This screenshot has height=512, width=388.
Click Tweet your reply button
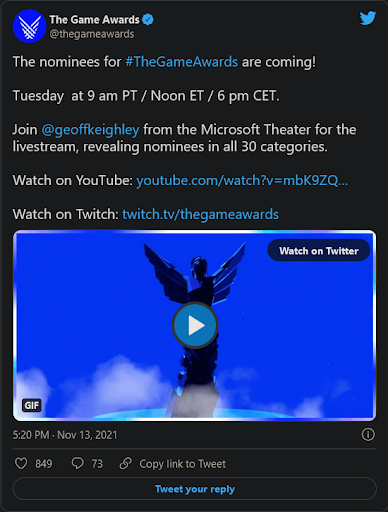pyautogui.click(x=195, y=489)
